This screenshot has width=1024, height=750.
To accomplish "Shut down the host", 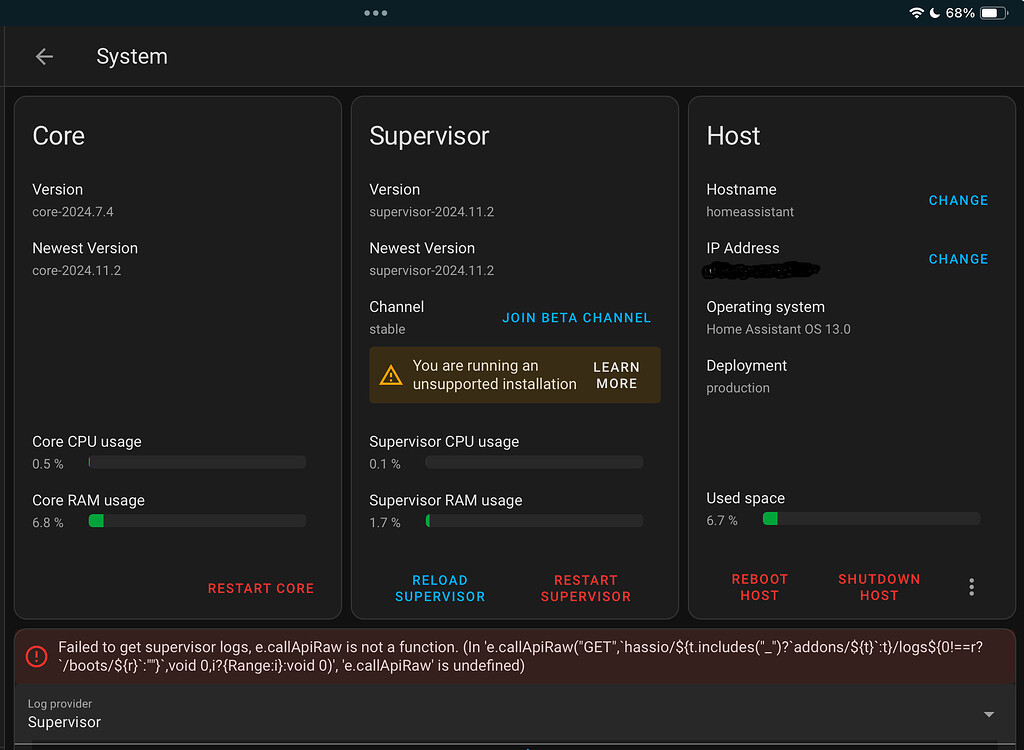I will pyautogui.click(x=879, y=587).
